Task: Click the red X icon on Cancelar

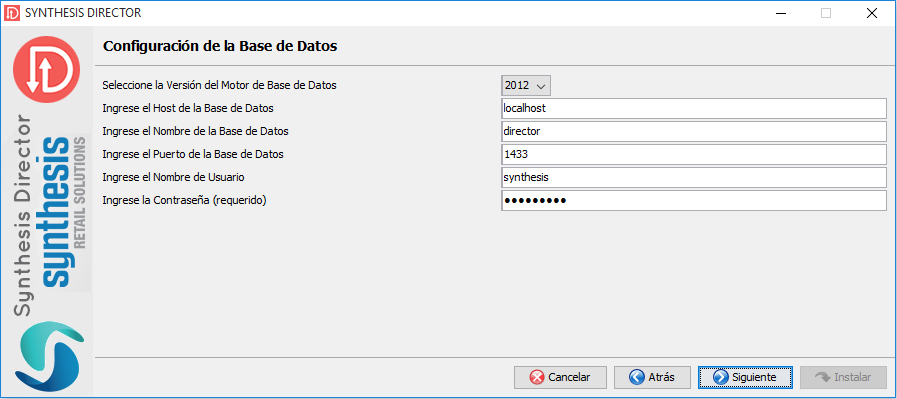Action: pyautogui.click(x=537, y=377)
